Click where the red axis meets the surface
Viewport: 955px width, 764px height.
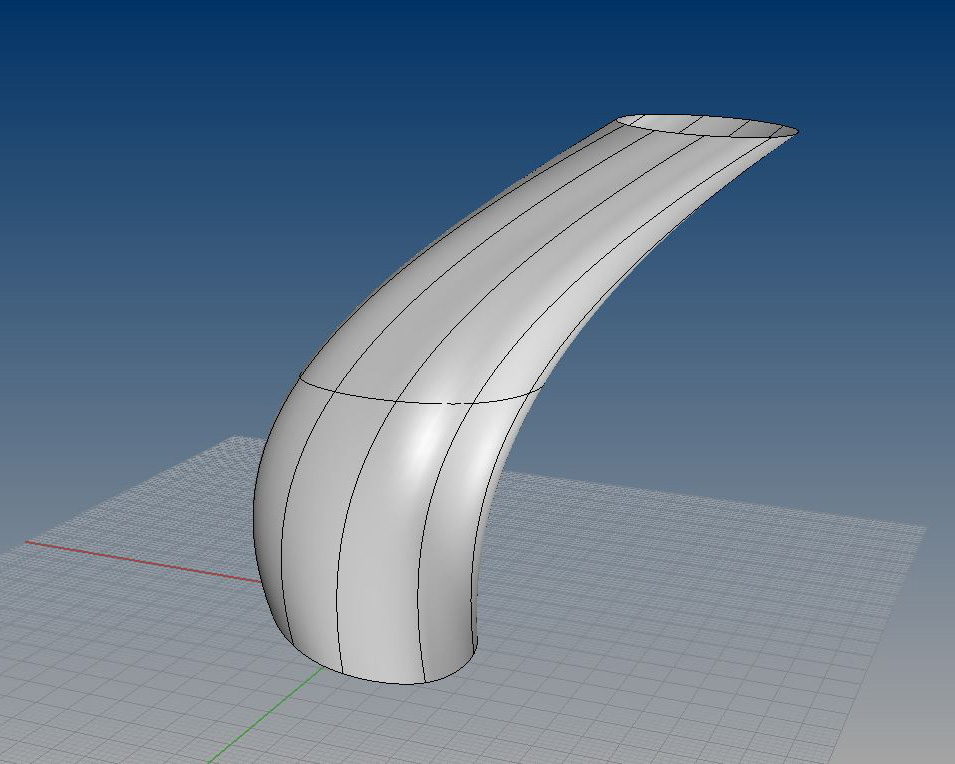(x=258, y=580)
